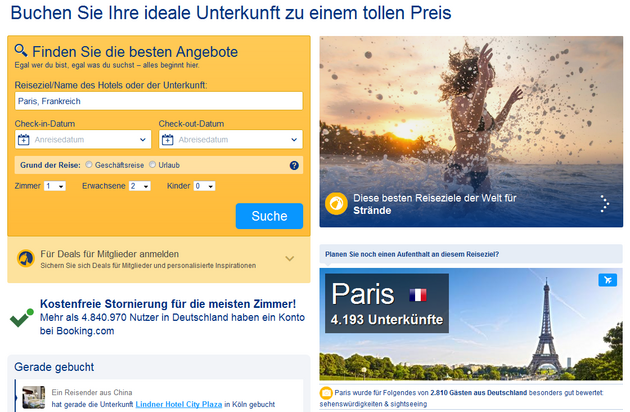Select the Geschäftsreise radio button
Image resolution: width=630 pixels, height=412 pixels.
(89, 164)
